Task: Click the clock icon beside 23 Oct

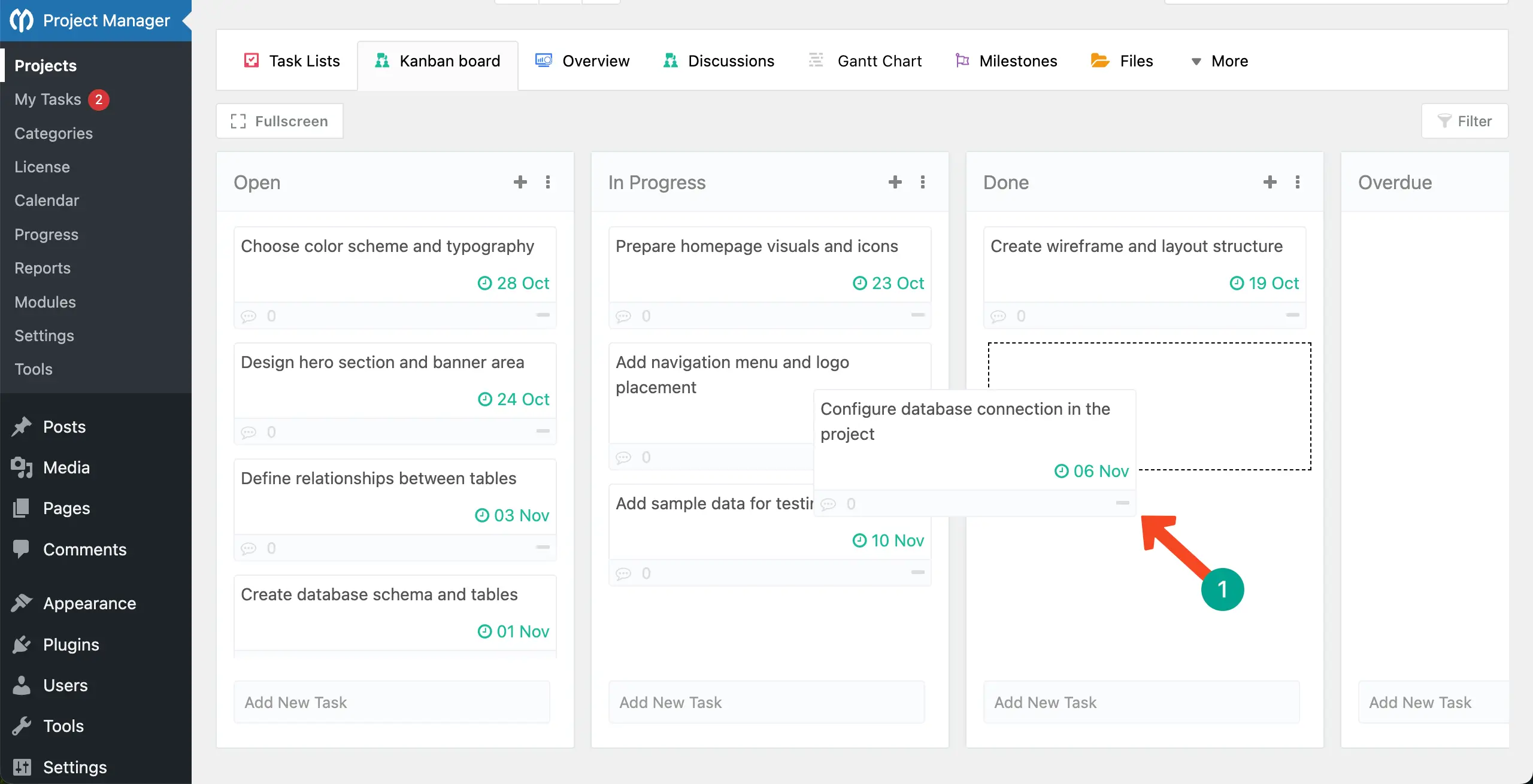Action: coord(859,283)
